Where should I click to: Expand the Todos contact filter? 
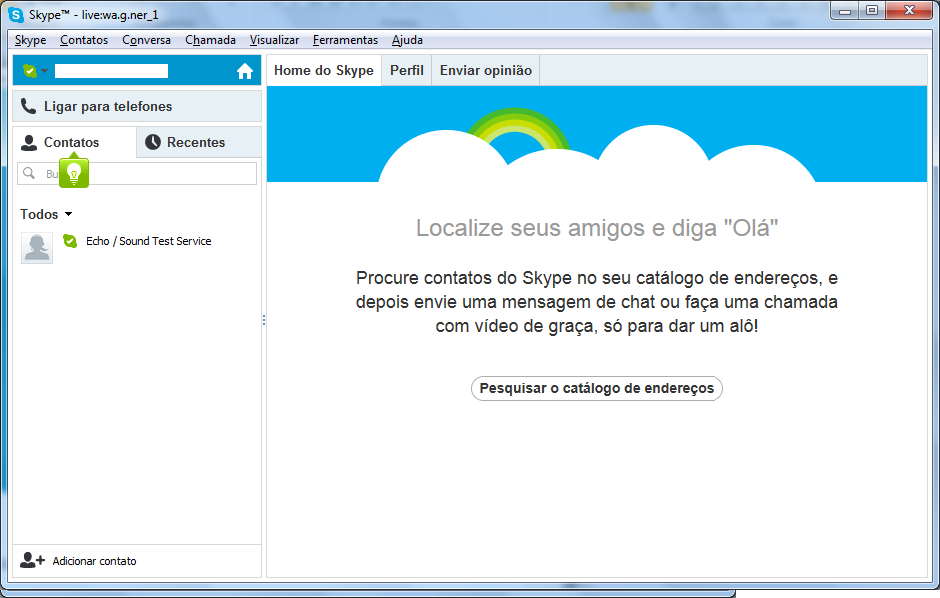(x=46, y=214)
